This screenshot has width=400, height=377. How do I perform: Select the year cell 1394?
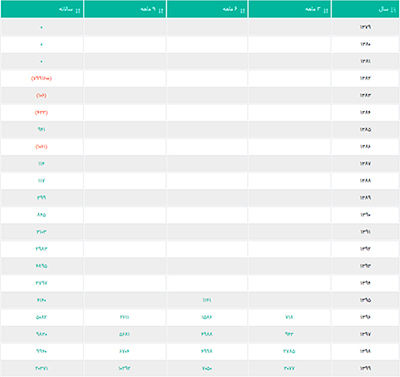(365, 283)
